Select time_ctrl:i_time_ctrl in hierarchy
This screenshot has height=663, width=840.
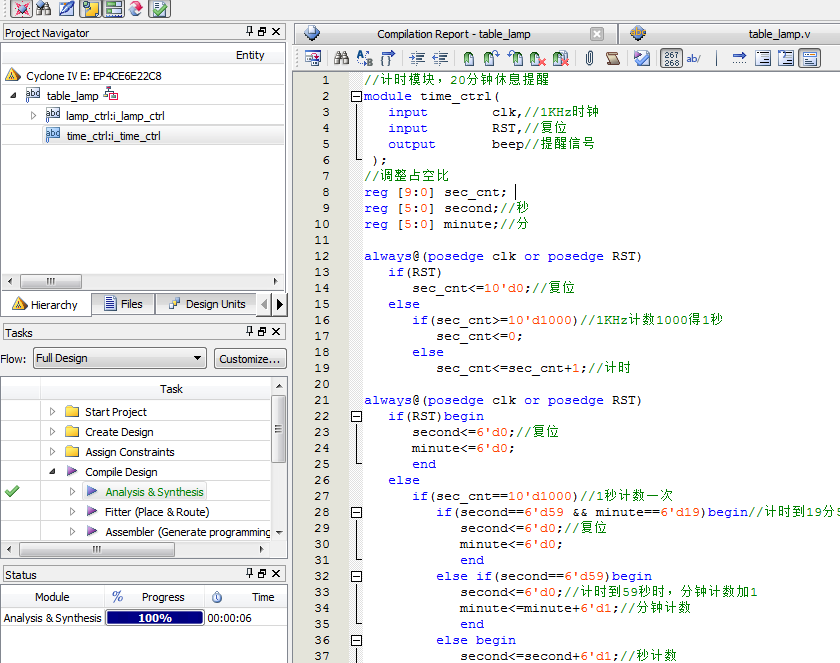(x=113, y=136)
